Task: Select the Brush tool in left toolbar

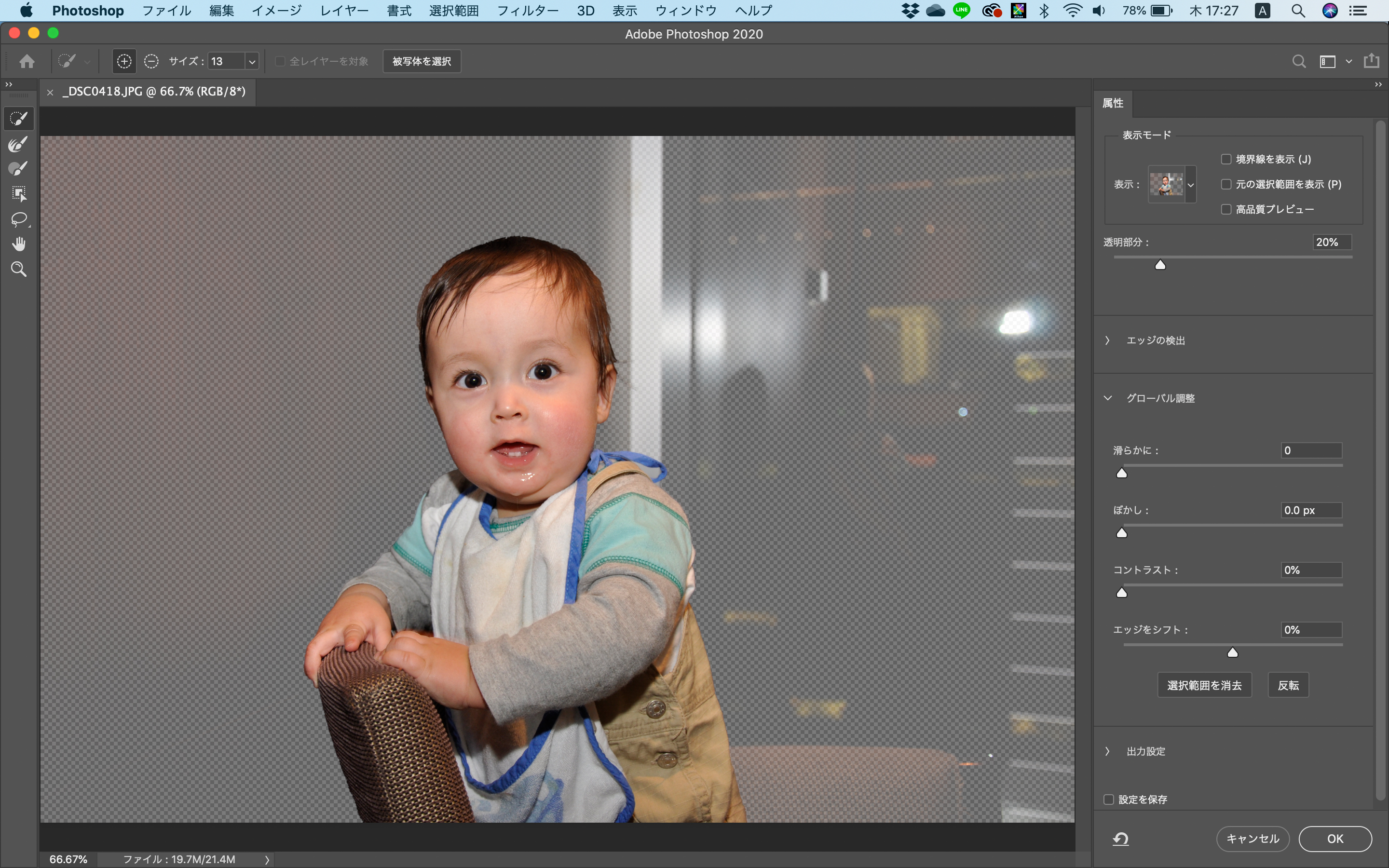Action: [x=19, y=168]
